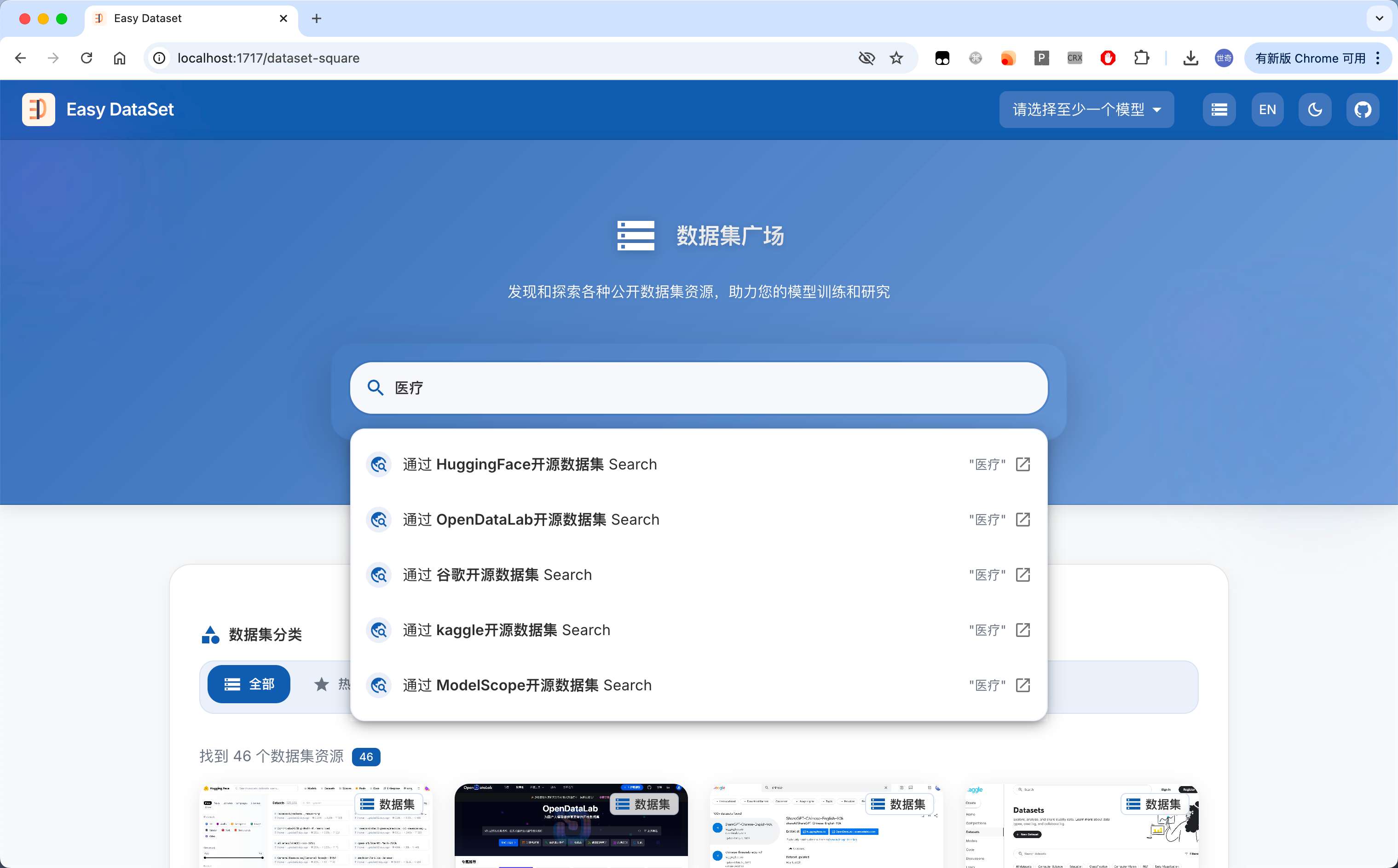The height and width of the screenshot is (868, 1398).
Task: Open the HuggingFace search result in new tab
Action: pyautogui.click(x=1024, y=464)
